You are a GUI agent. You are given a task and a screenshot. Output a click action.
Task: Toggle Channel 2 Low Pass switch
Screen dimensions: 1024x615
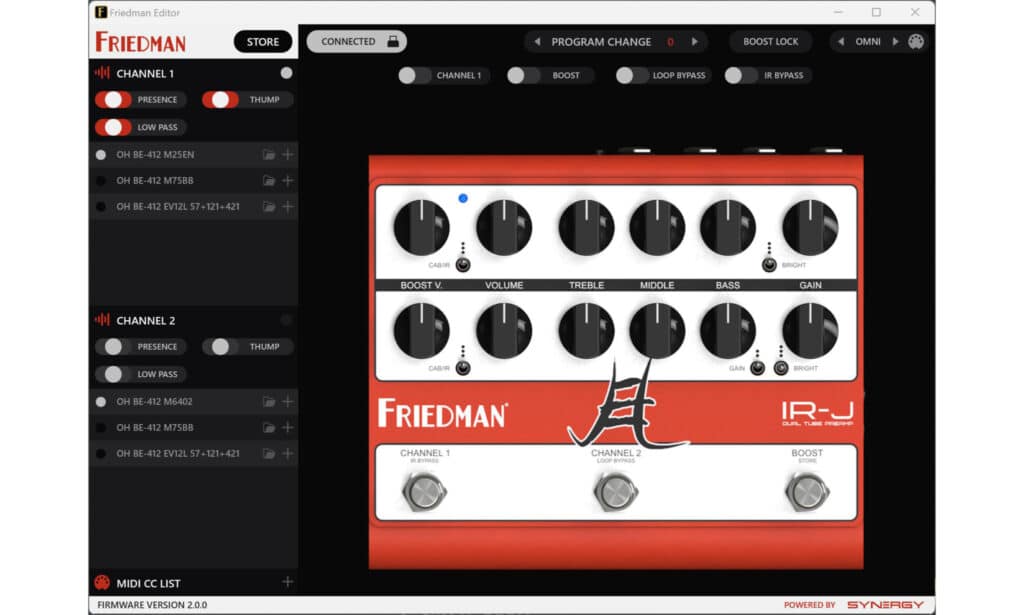click(x=114, y=374)
